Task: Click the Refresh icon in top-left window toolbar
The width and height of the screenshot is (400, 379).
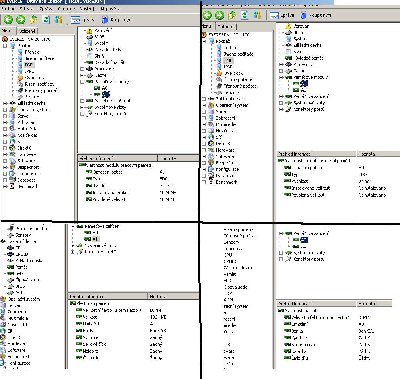Action: click(x=46, y=20)
